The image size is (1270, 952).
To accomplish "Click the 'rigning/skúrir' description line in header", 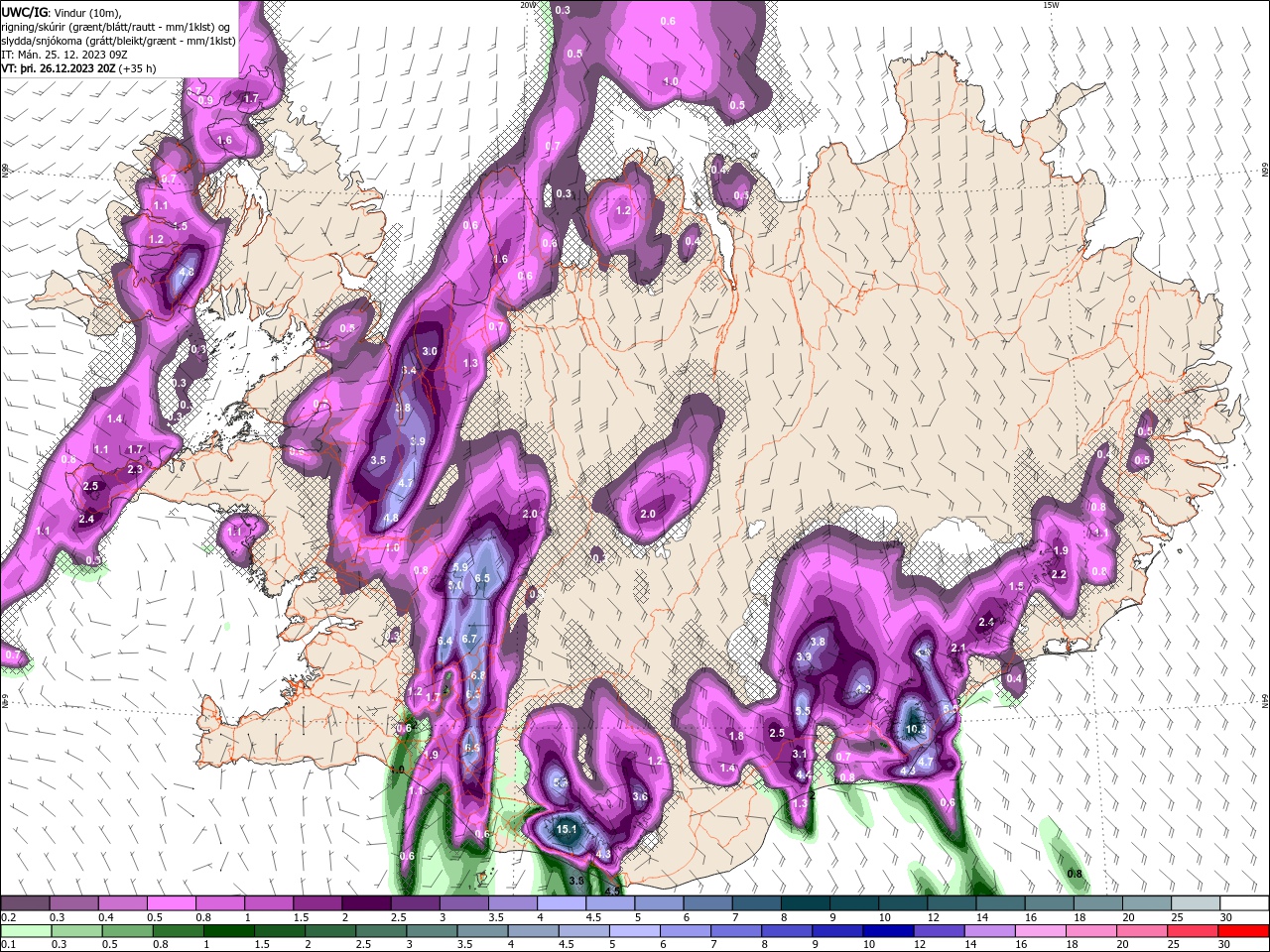I will (x=115, y=27).
